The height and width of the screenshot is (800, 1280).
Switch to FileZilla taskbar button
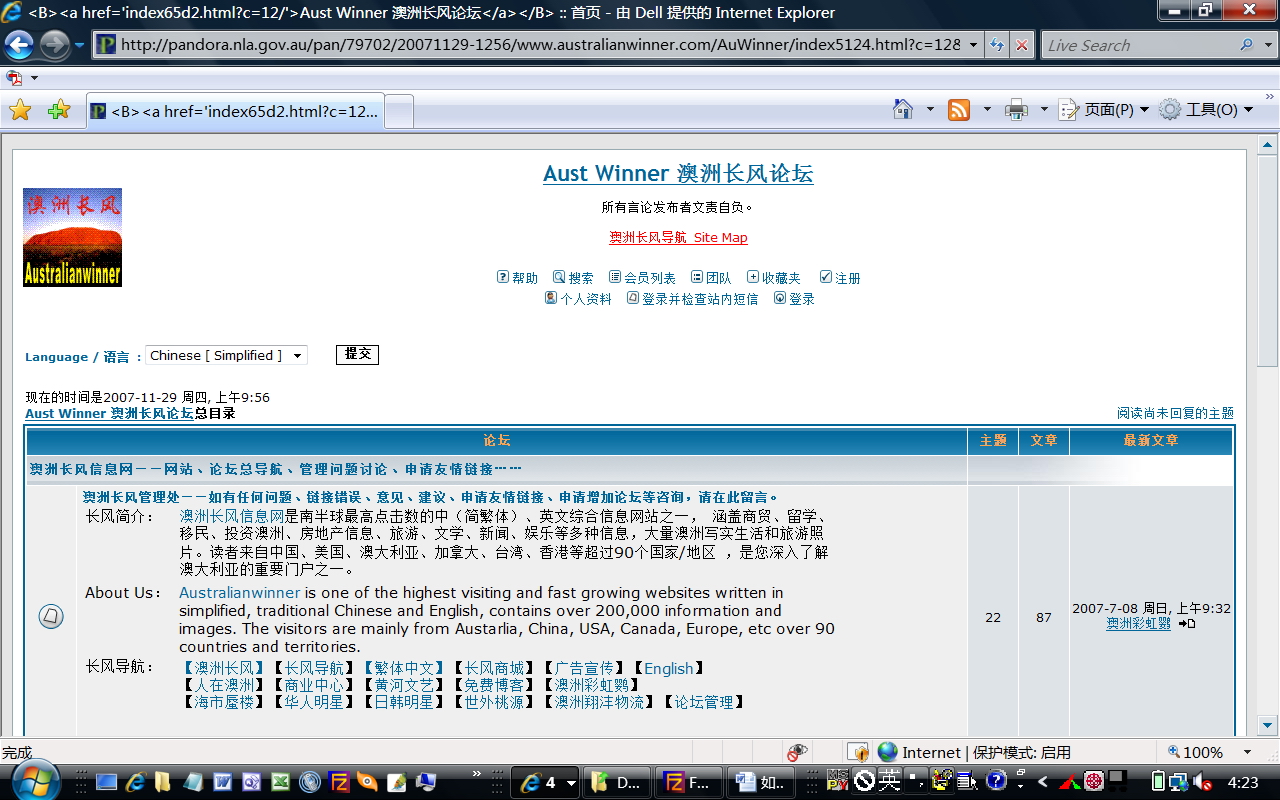691,782
